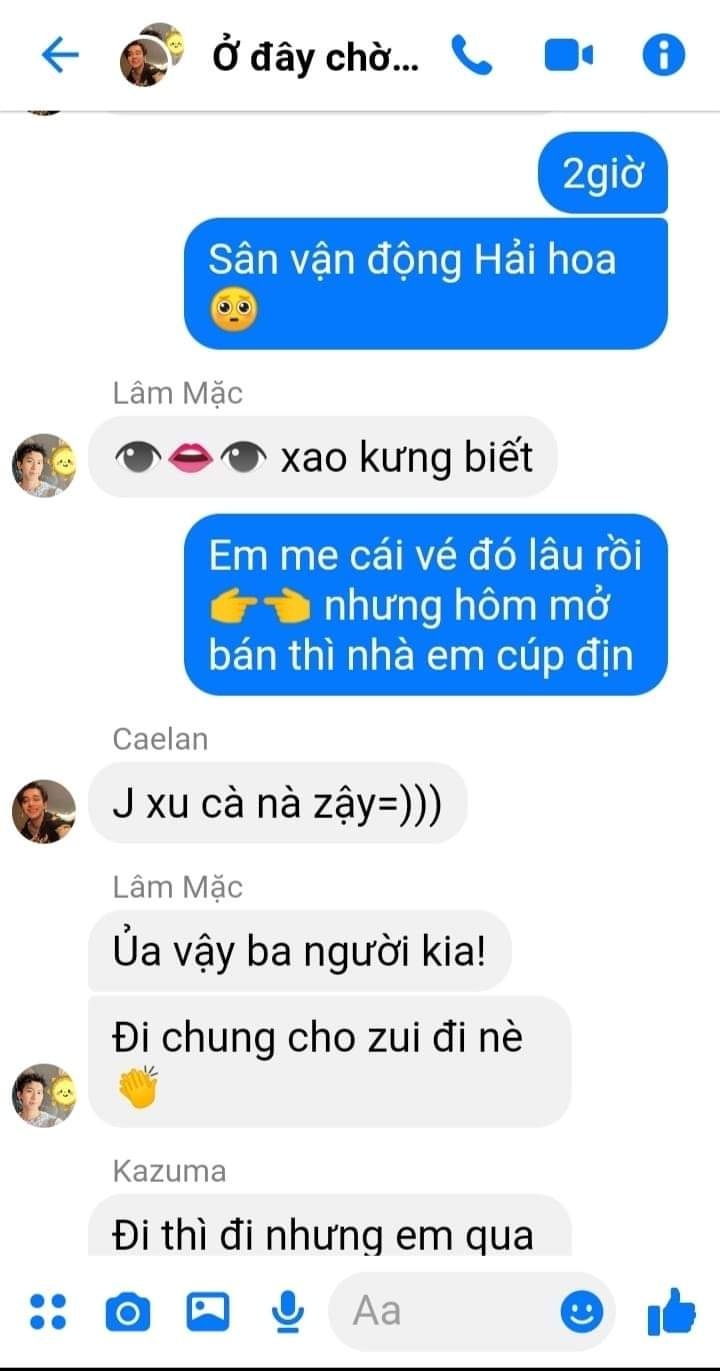Tap the group avatar in the header
This screenshot has width=720, height=1371.
point(150,56)
